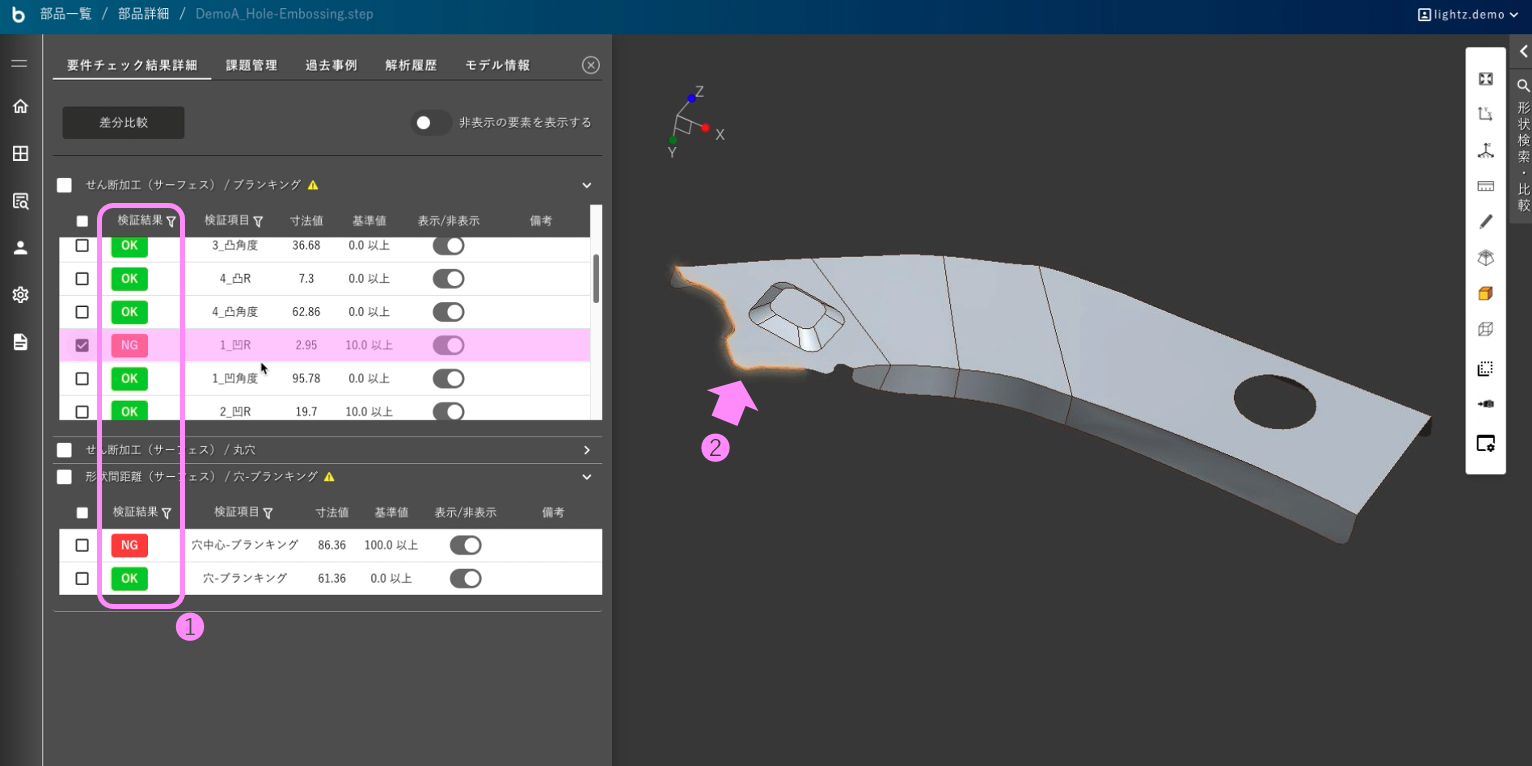Check the box for the 4_凸R row
Screen dimensions: 1532x766
[82, 279]
